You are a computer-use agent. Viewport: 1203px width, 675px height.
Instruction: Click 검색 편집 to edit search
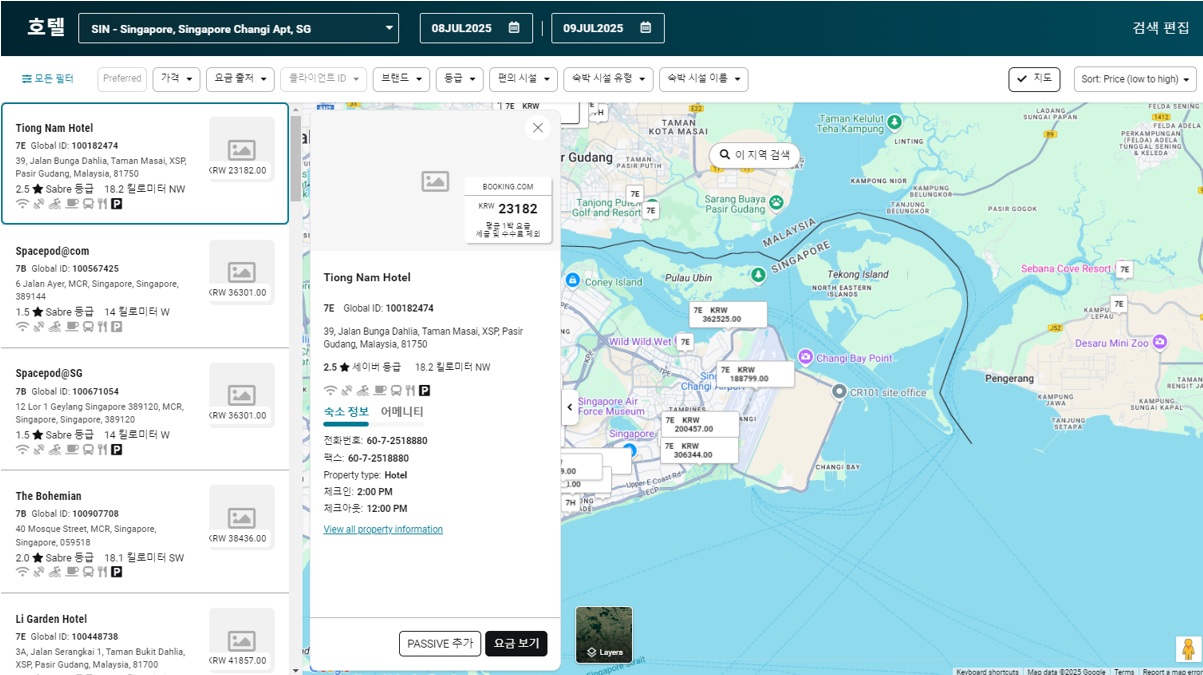pos(1161,28)
